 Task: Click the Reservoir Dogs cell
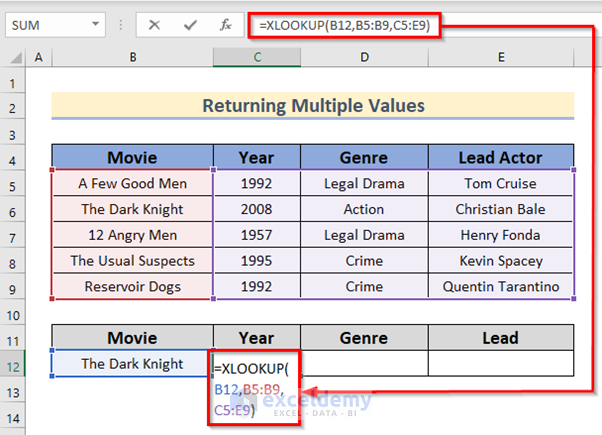(x=132, y=287)
